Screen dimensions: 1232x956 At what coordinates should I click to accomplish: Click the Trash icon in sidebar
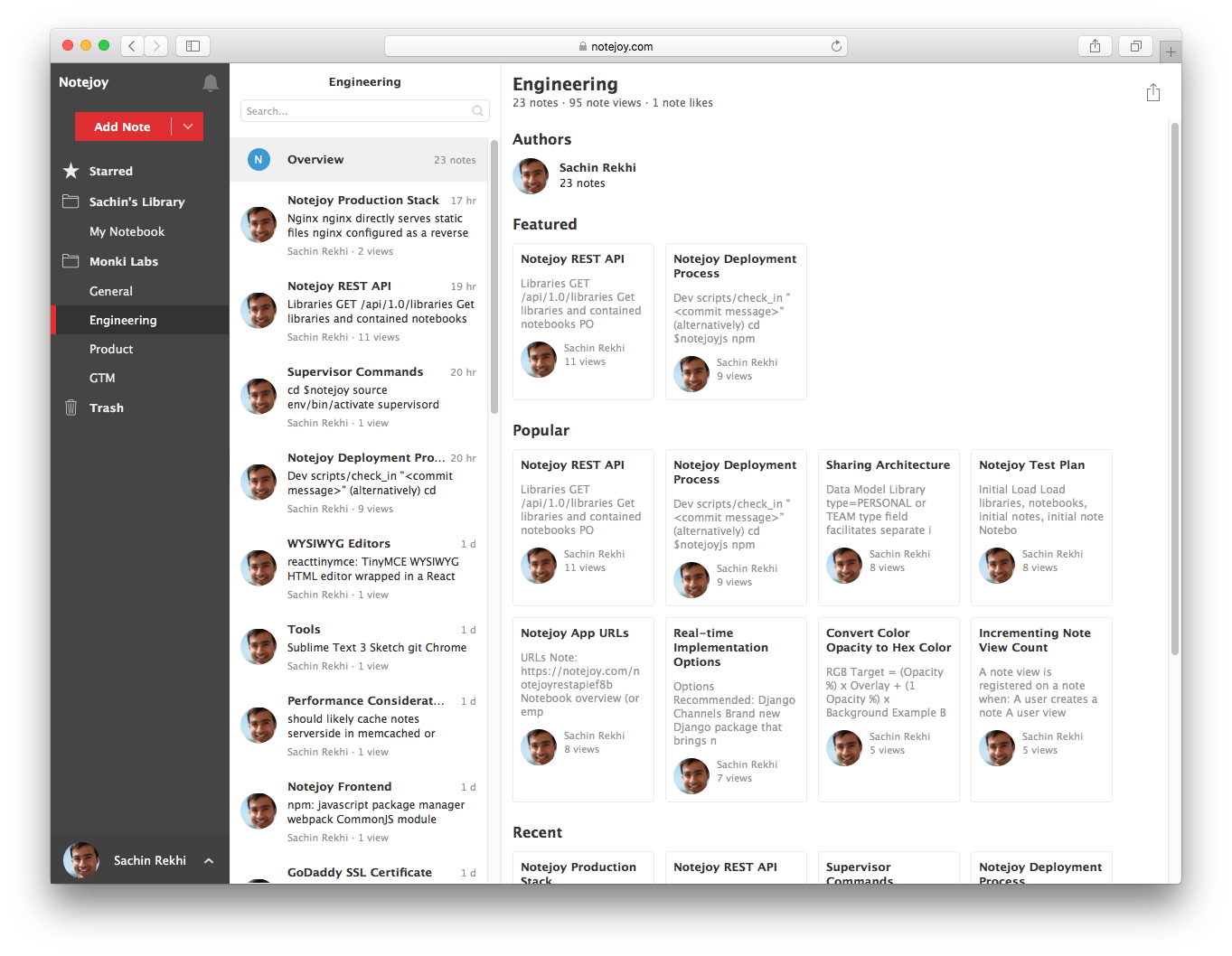point(71,408)
